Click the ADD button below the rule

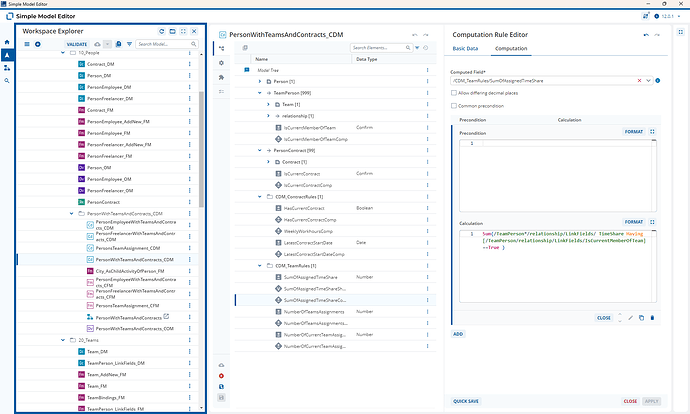[x=458, y=334]
